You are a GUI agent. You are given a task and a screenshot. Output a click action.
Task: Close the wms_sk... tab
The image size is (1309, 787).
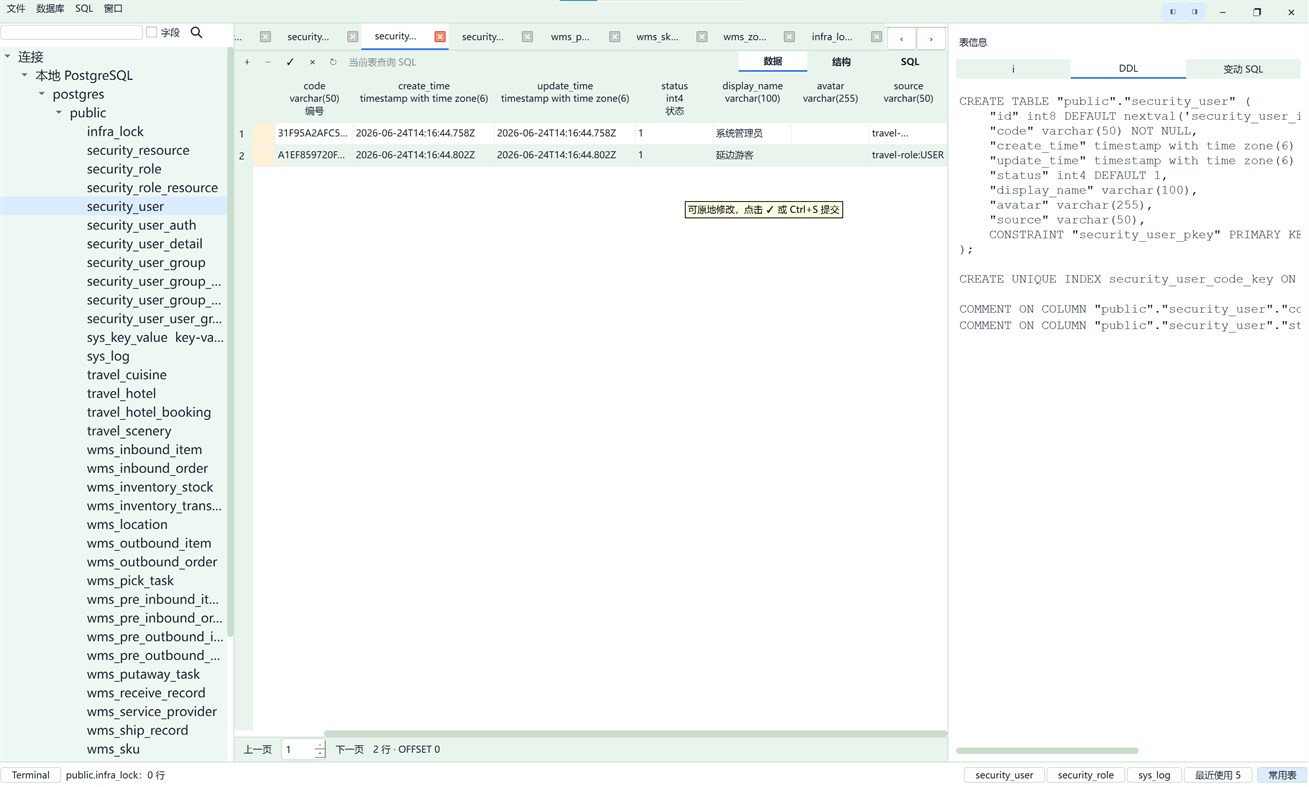tap(702, 37)
